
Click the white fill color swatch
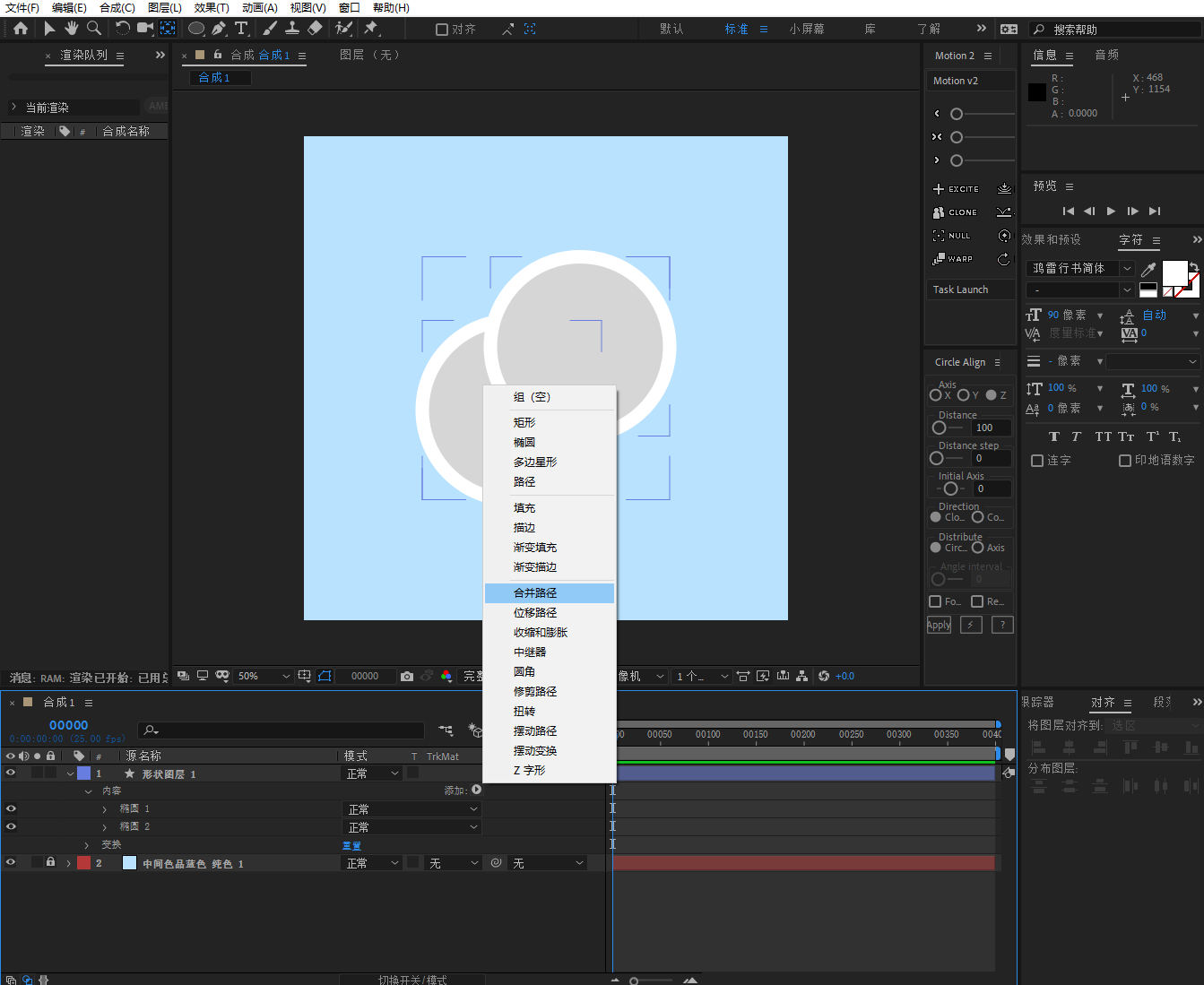coord(1174,273)
